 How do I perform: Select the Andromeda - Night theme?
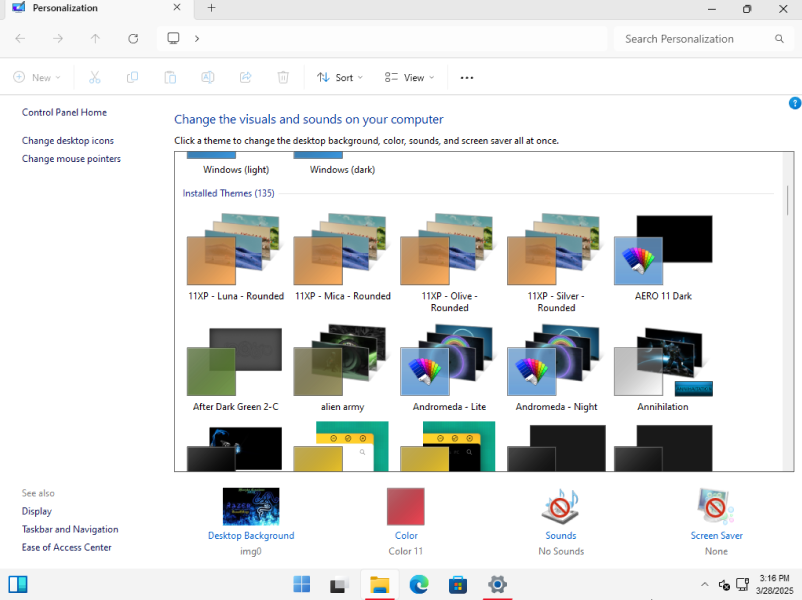point(556,369)
